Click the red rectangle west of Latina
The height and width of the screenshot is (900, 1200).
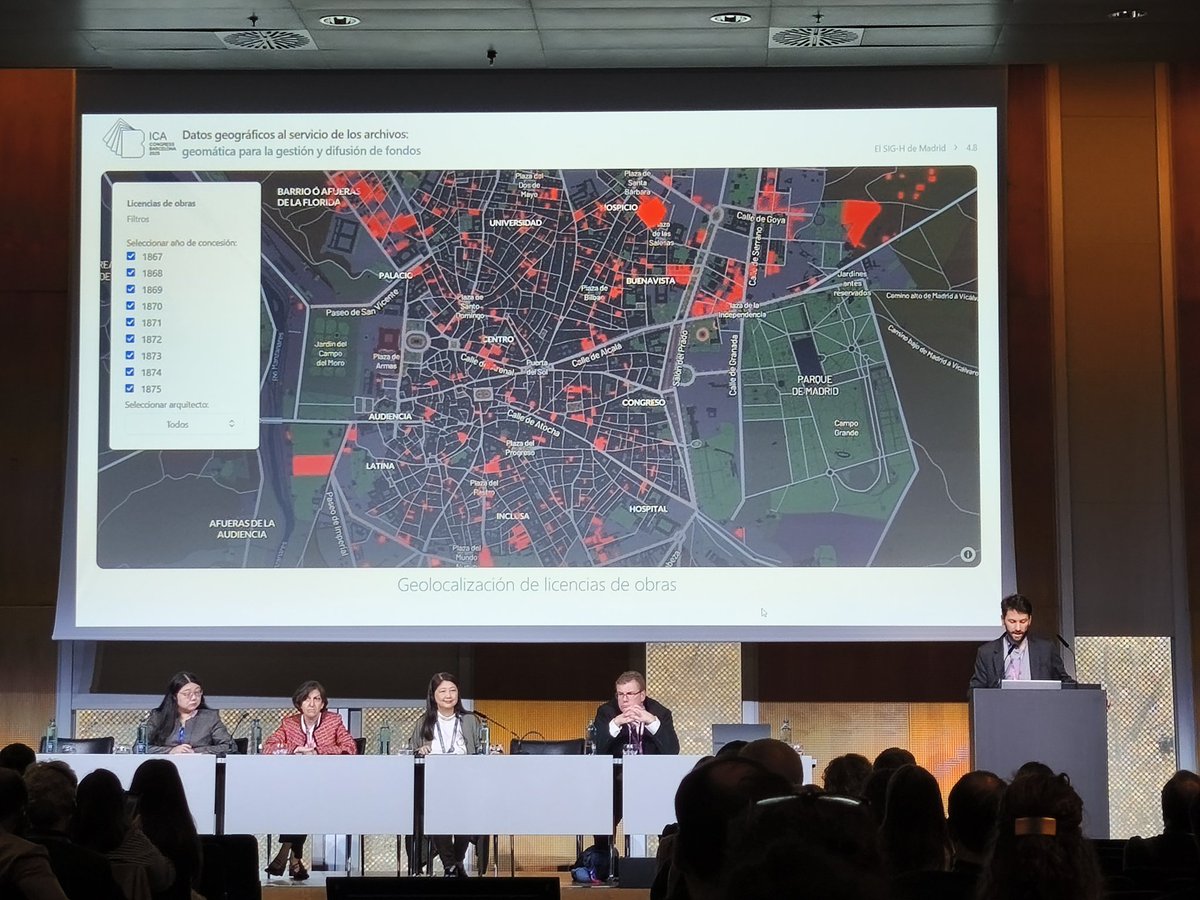(x=312, y=465)
